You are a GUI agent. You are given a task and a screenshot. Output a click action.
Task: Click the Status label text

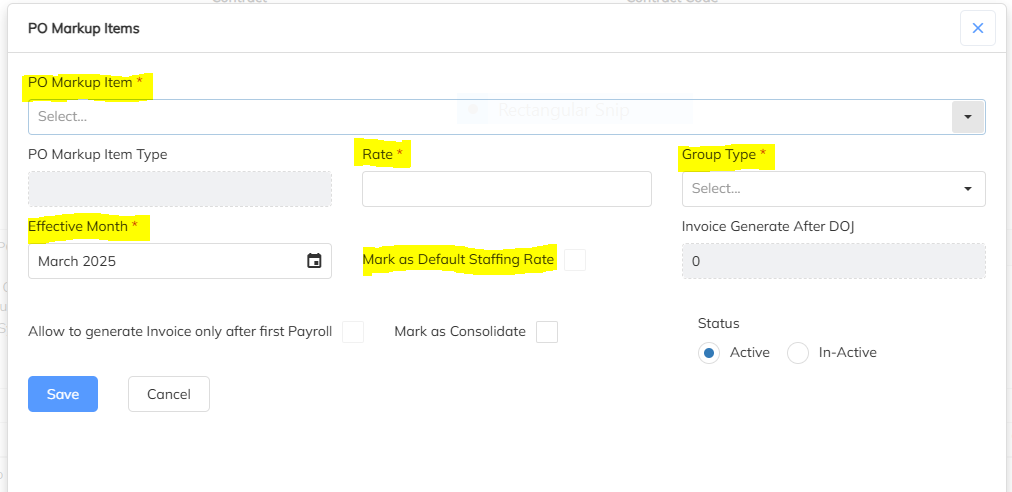click(718, 323)
